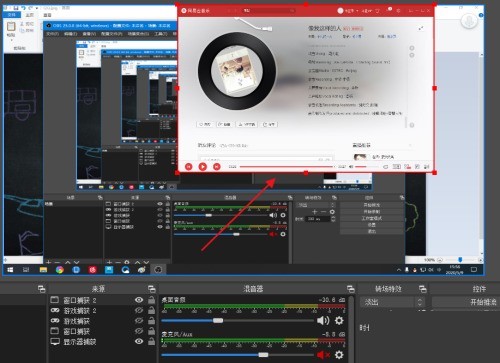
Task: Seek on the NetEase Music progress bar
Action: [286, 166]
